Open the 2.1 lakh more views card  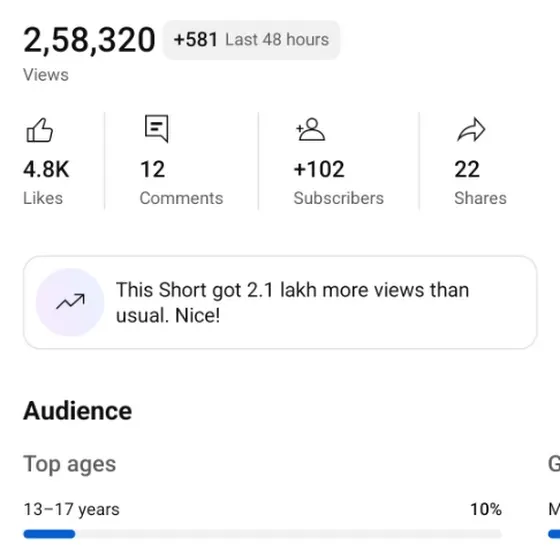280,302
